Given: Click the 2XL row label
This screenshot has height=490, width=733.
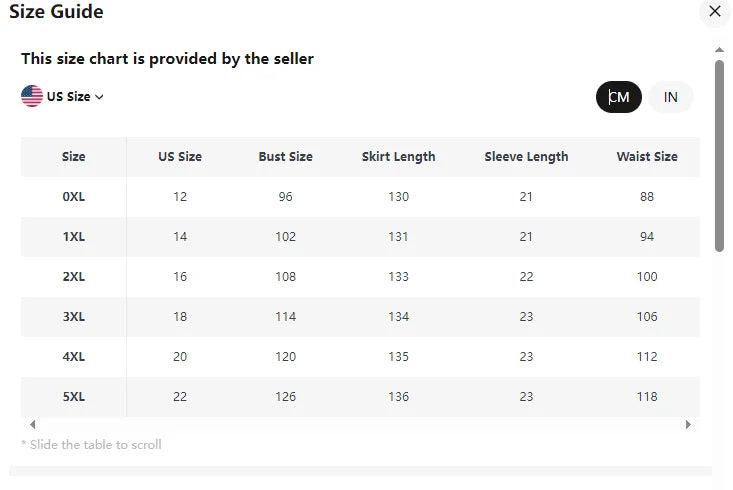Looking at the screenshot, I should [x=74, y=277].
